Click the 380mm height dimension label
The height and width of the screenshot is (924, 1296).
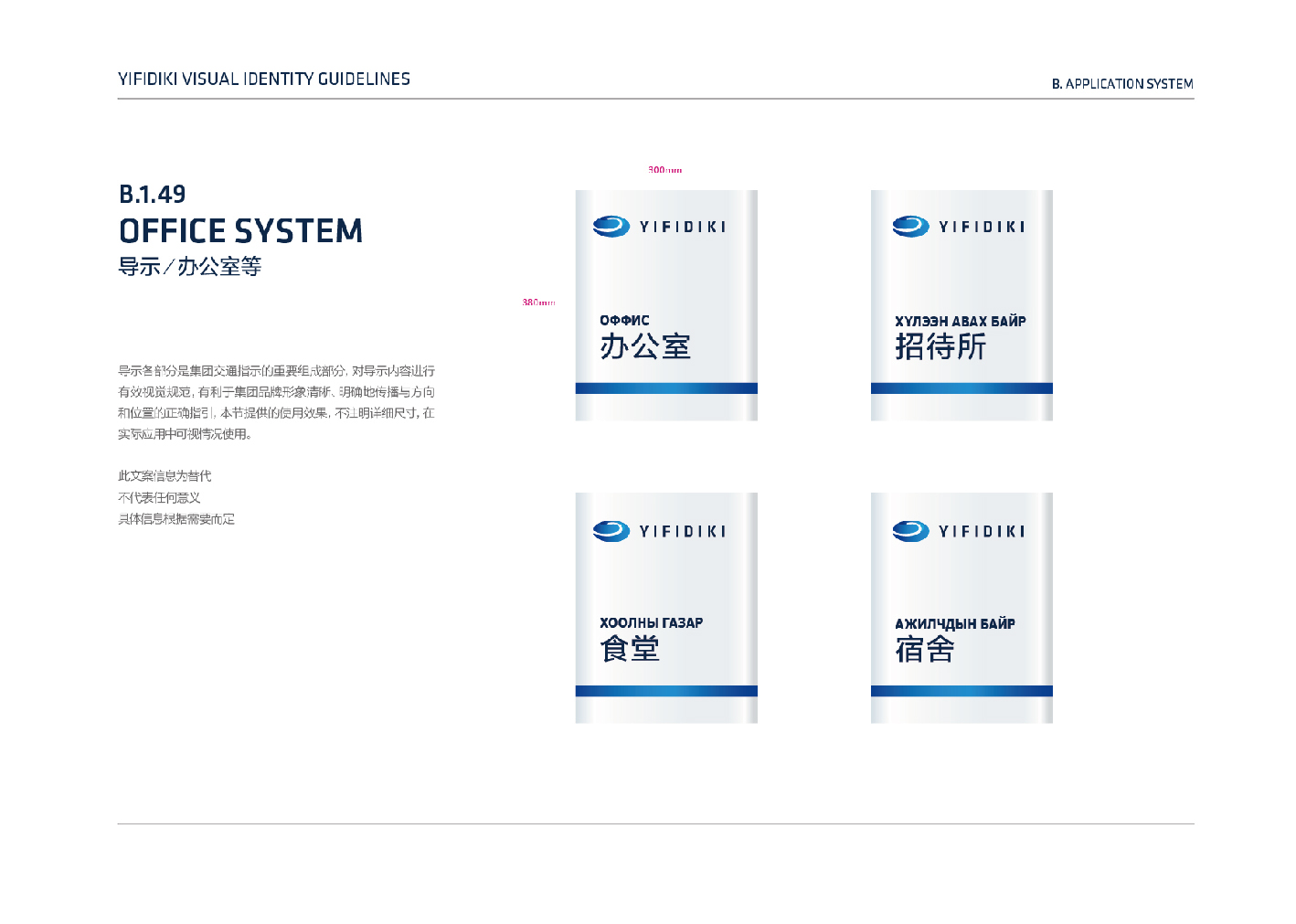click(538, 303)
